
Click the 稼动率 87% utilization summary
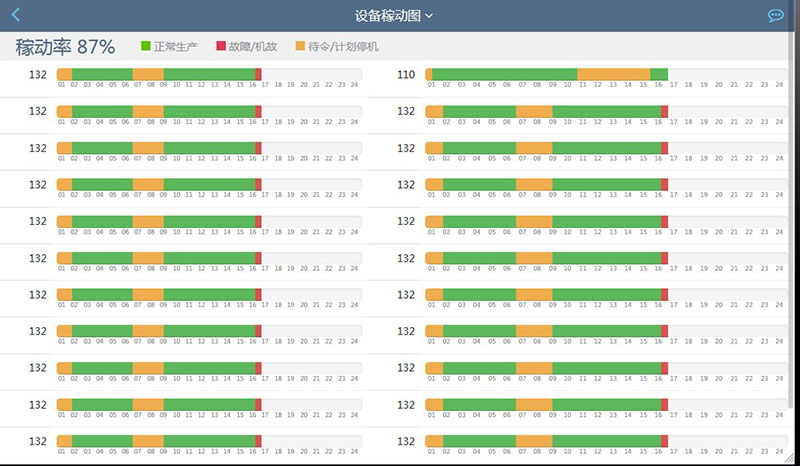(65, 46)
